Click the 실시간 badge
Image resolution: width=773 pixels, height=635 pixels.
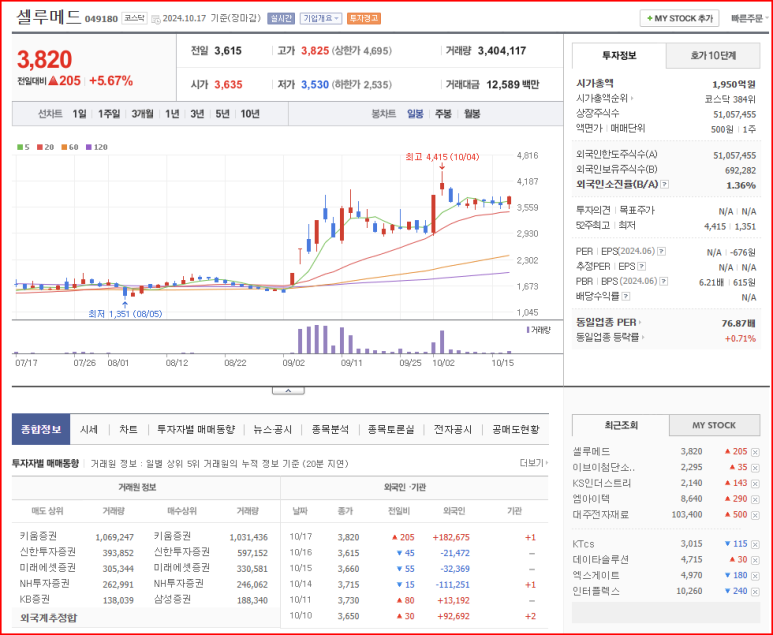[x=281, y=19]
